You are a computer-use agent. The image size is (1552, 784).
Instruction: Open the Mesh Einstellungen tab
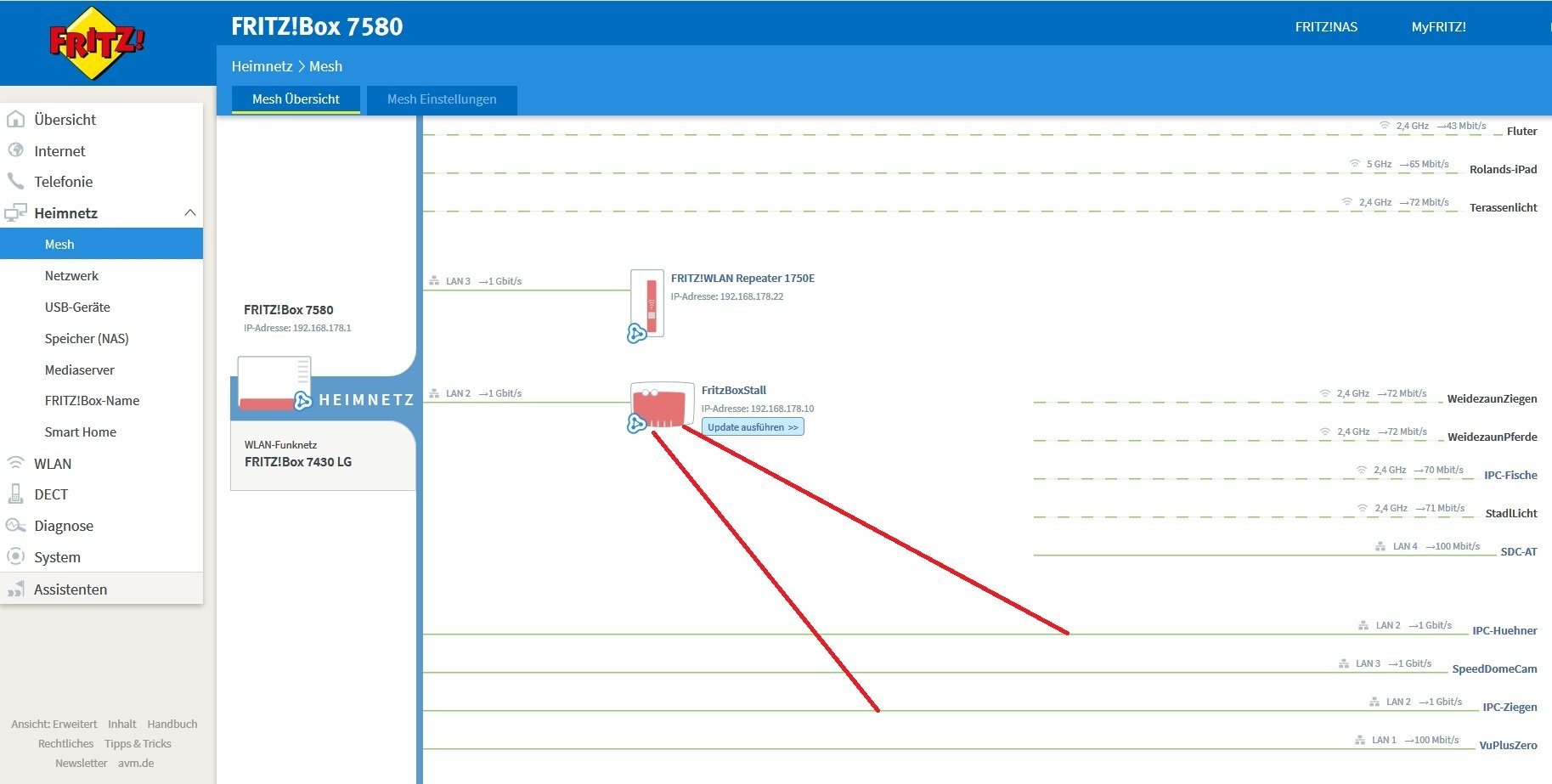coord(442,99)
